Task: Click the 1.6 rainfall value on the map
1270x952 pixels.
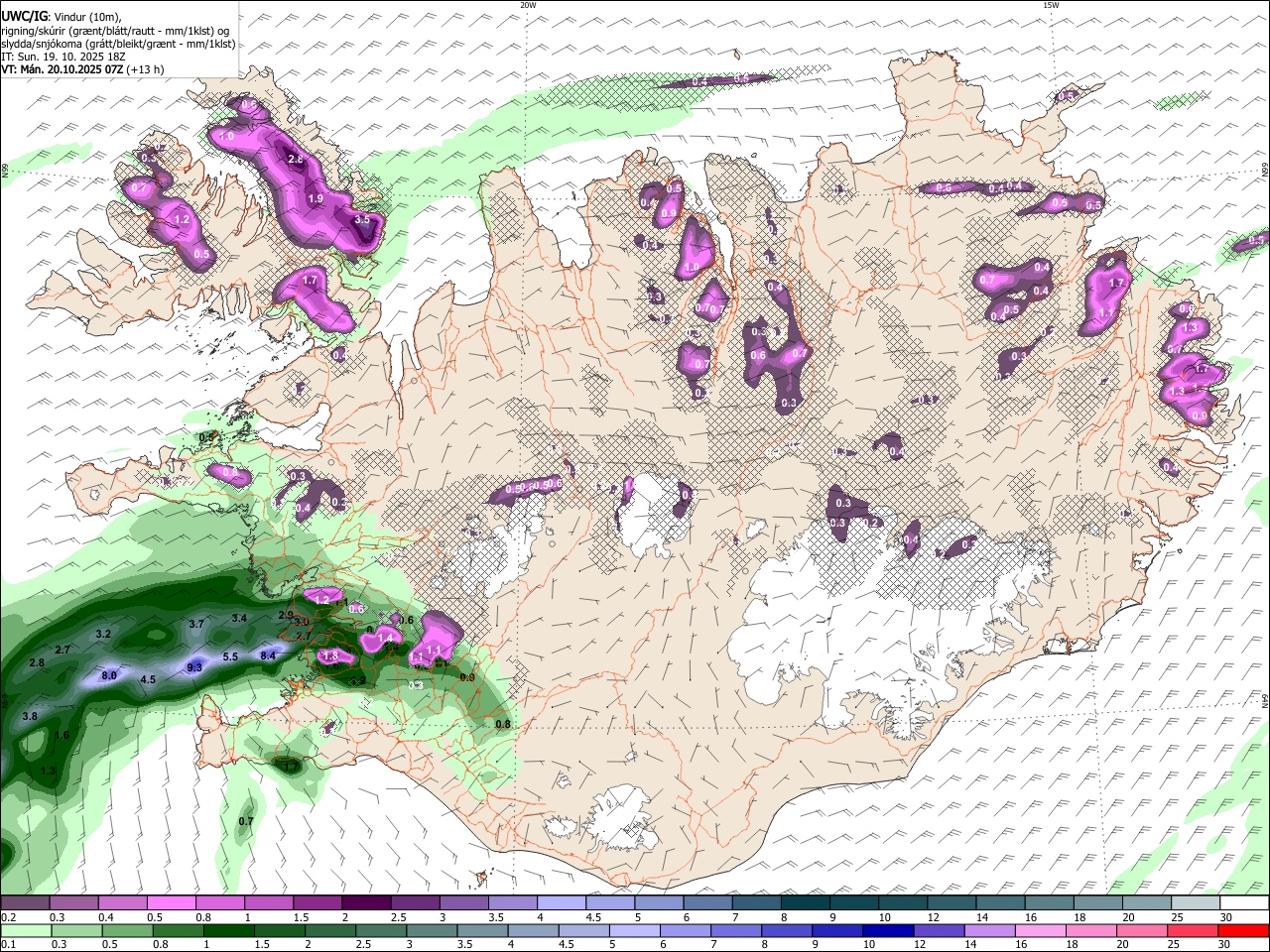Action: click(63, 735)
